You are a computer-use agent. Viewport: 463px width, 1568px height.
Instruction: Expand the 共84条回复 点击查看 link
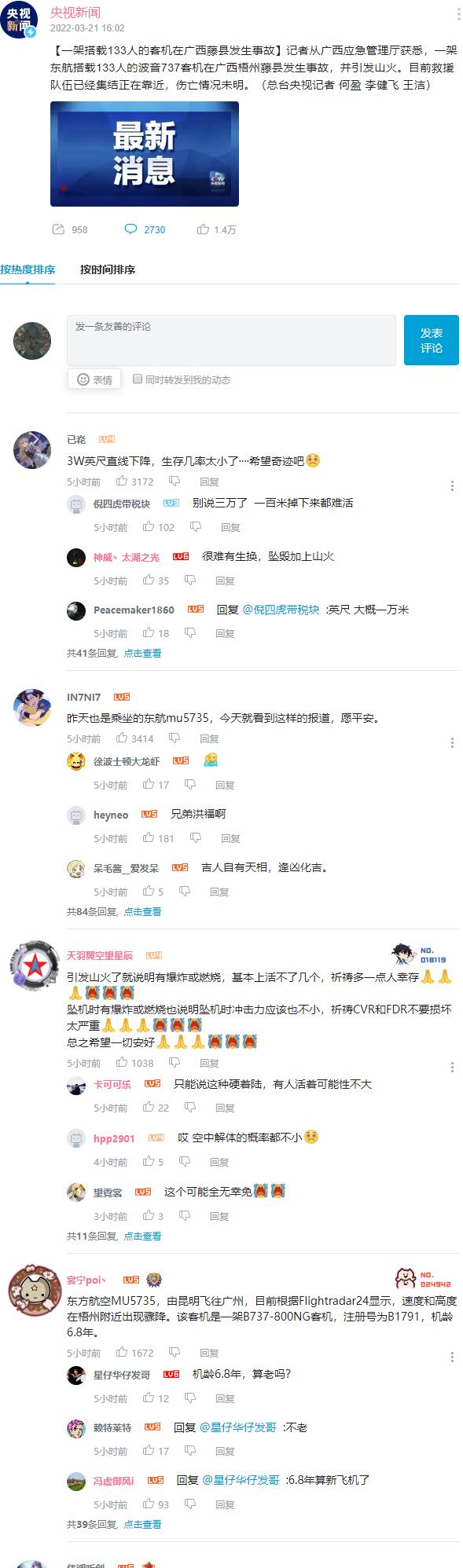coord(114,911)
